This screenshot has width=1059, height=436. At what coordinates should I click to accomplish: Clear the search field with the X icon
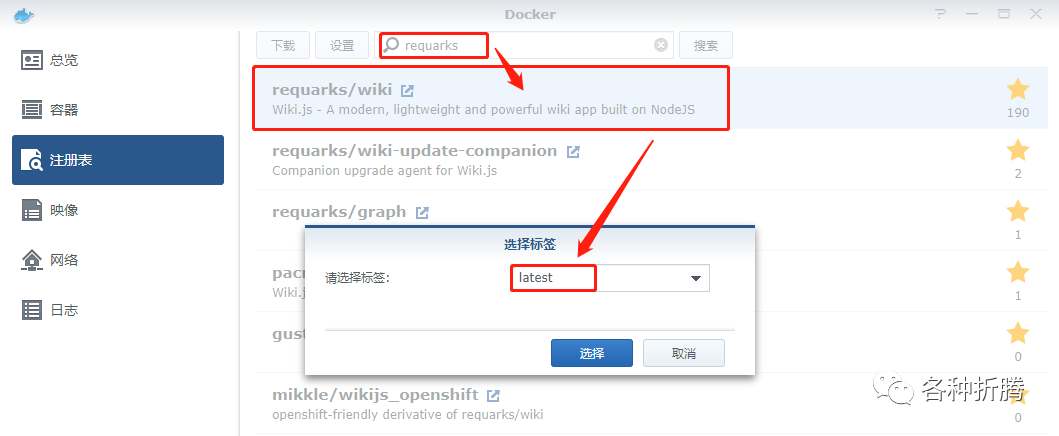coord(661,45)
